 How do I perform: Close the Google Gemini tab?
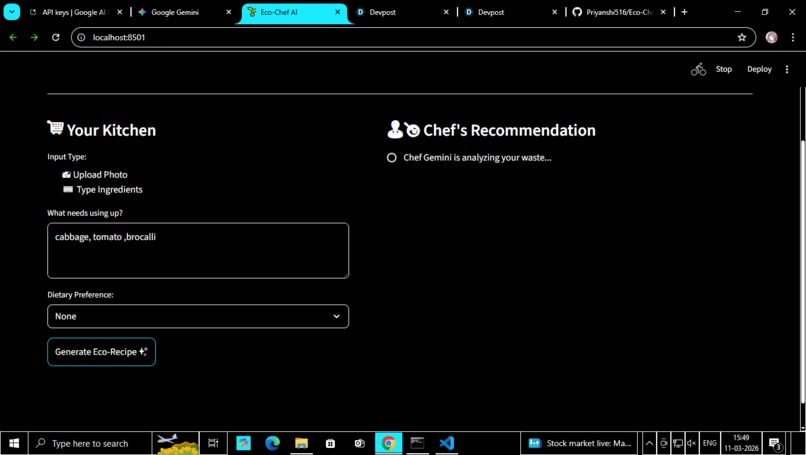click(x=229, y=12)
